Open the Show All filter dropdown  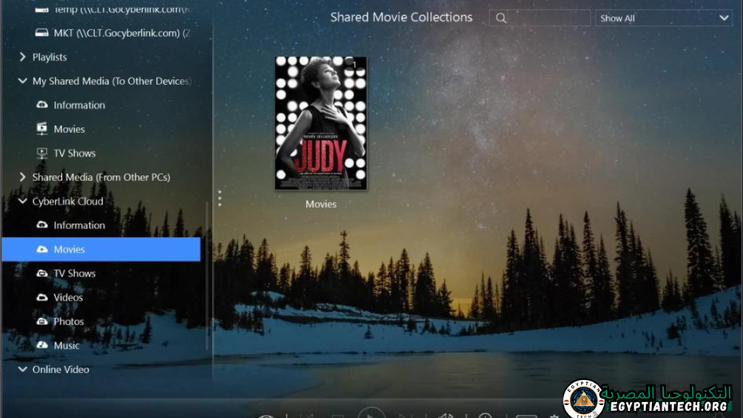663,18
